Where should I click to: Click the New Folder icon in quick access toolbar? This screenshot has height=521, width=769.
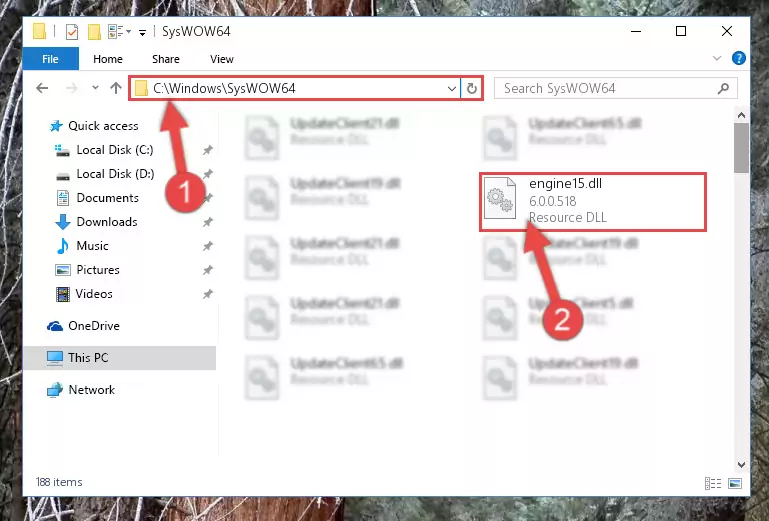[x=94, y=32]
